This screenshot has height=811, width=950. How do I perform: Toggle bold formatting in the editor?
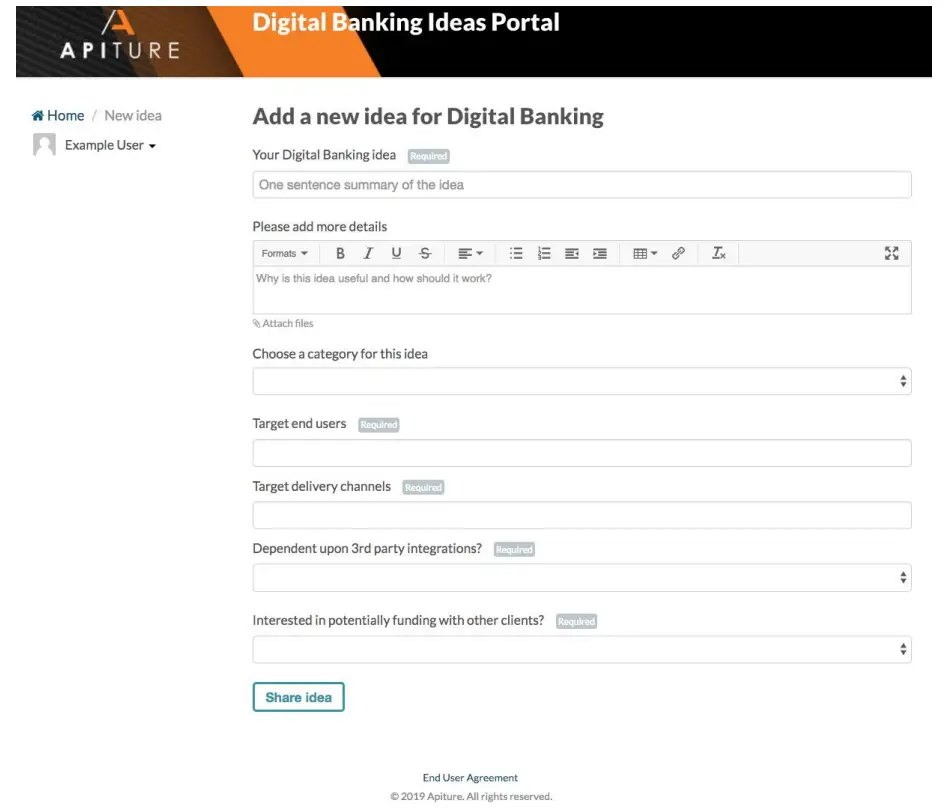pos(340,253)
